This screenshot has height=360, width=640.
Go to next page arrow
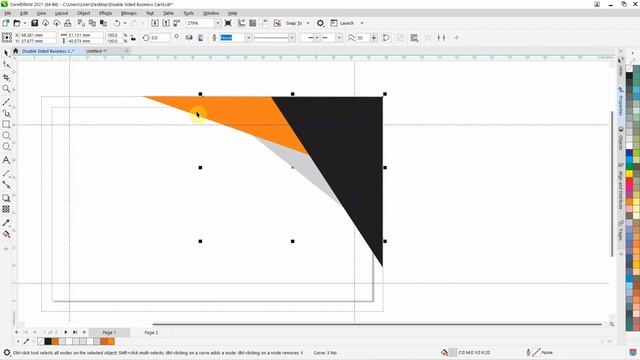coord(66,332)
